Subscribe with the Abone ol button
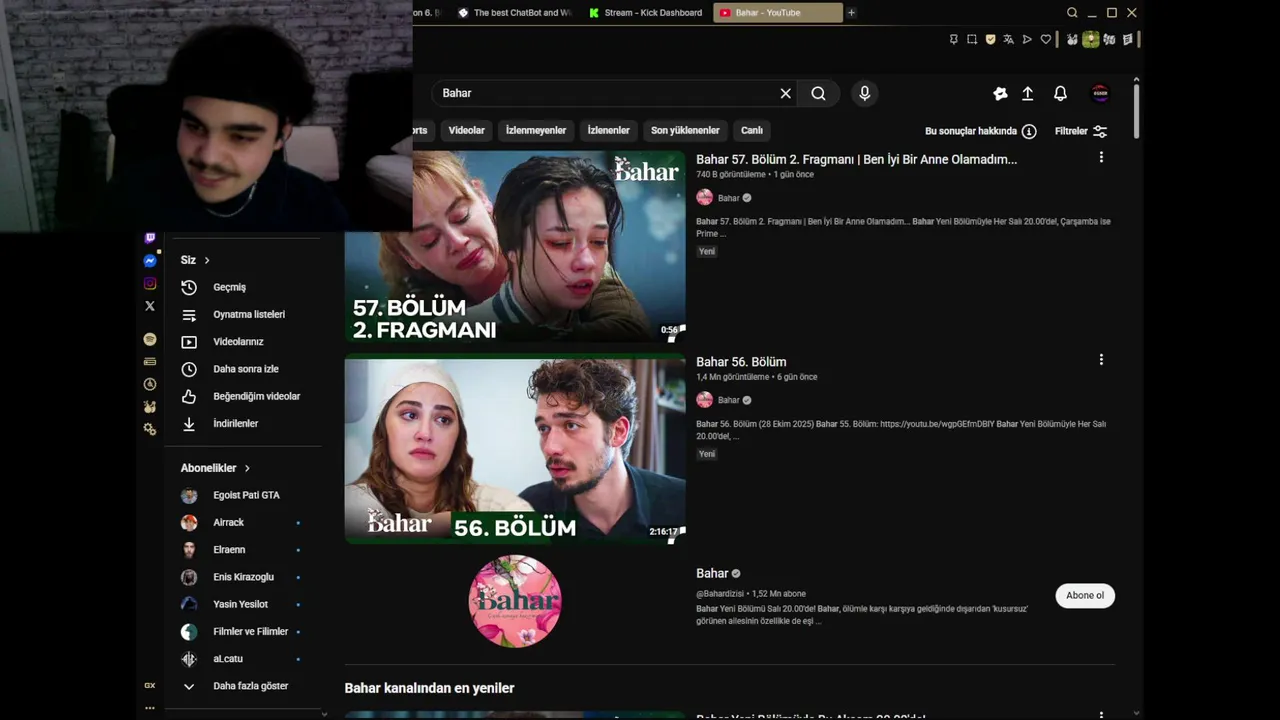The width and height of the screenshot is (1280, 720). click(1084, 595)
